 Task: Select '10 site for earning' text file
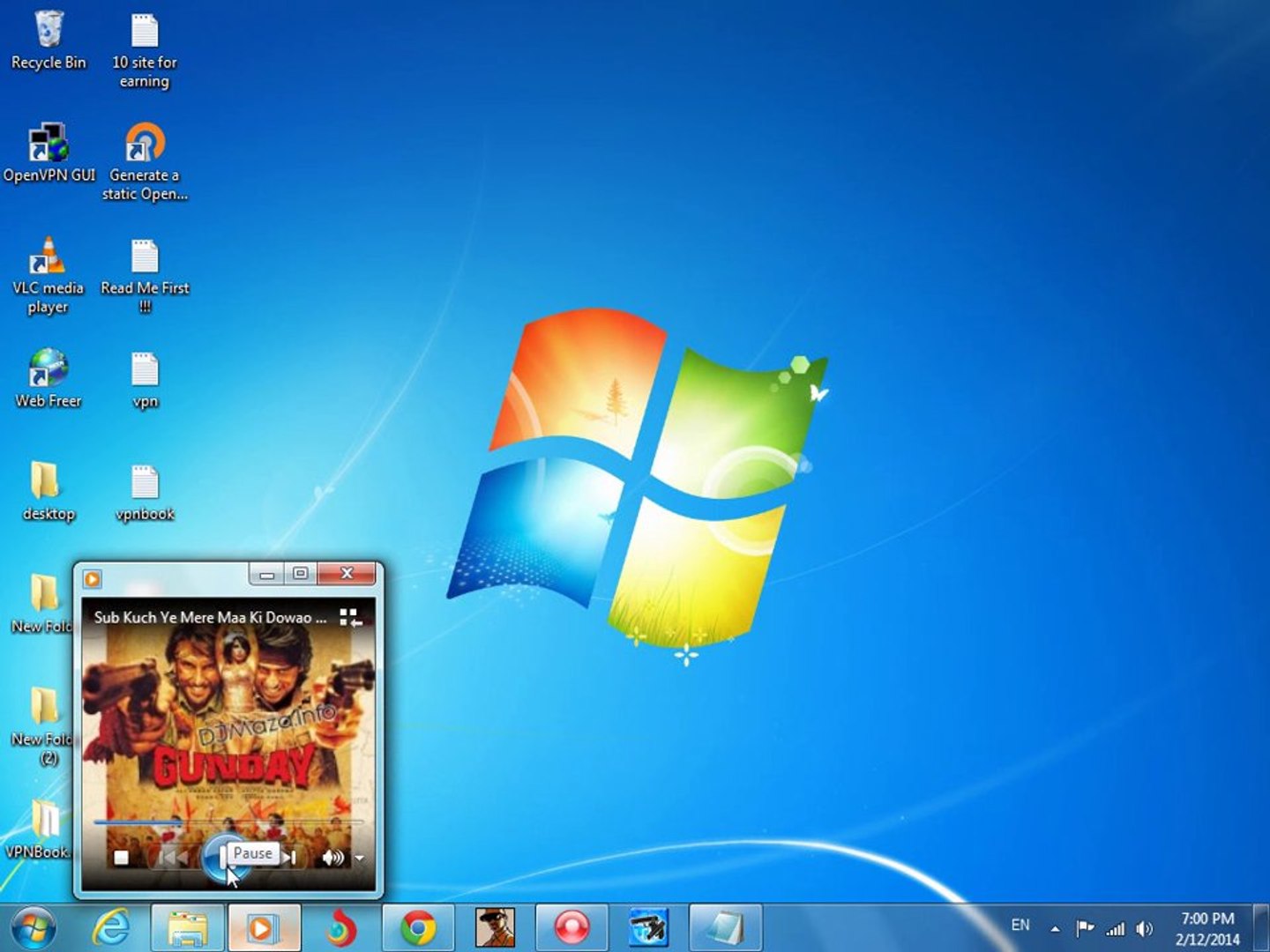click(145, 50)
